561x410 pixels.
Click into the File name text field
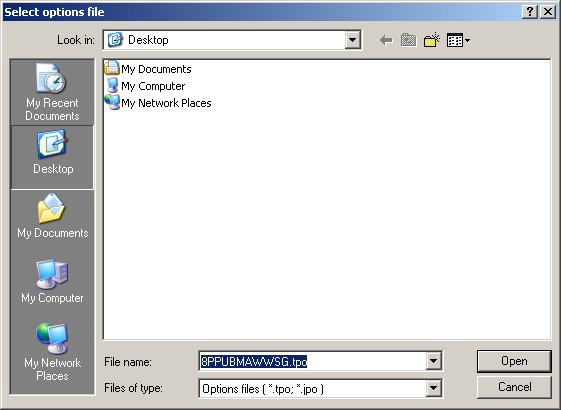[x=313, y=362]
